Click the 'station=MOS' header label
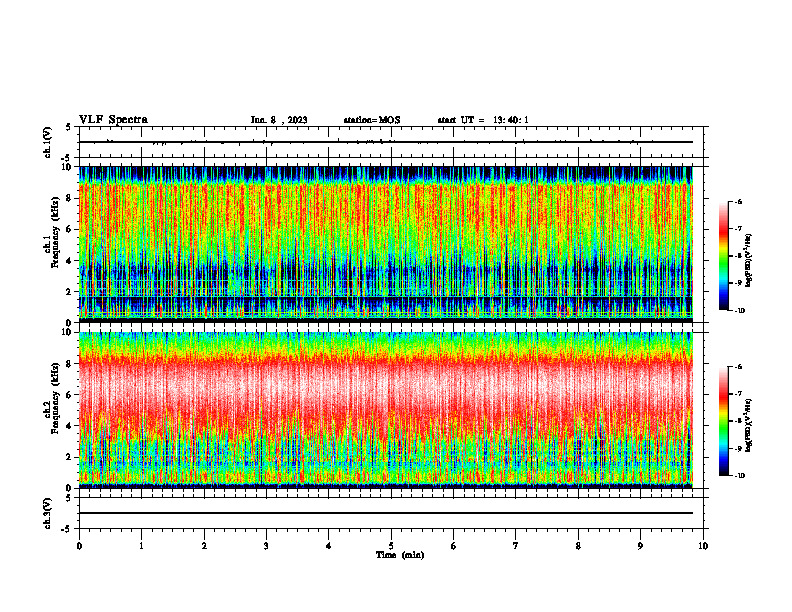The width and height of the screenshot is (792, 612). tap(372, 120)
